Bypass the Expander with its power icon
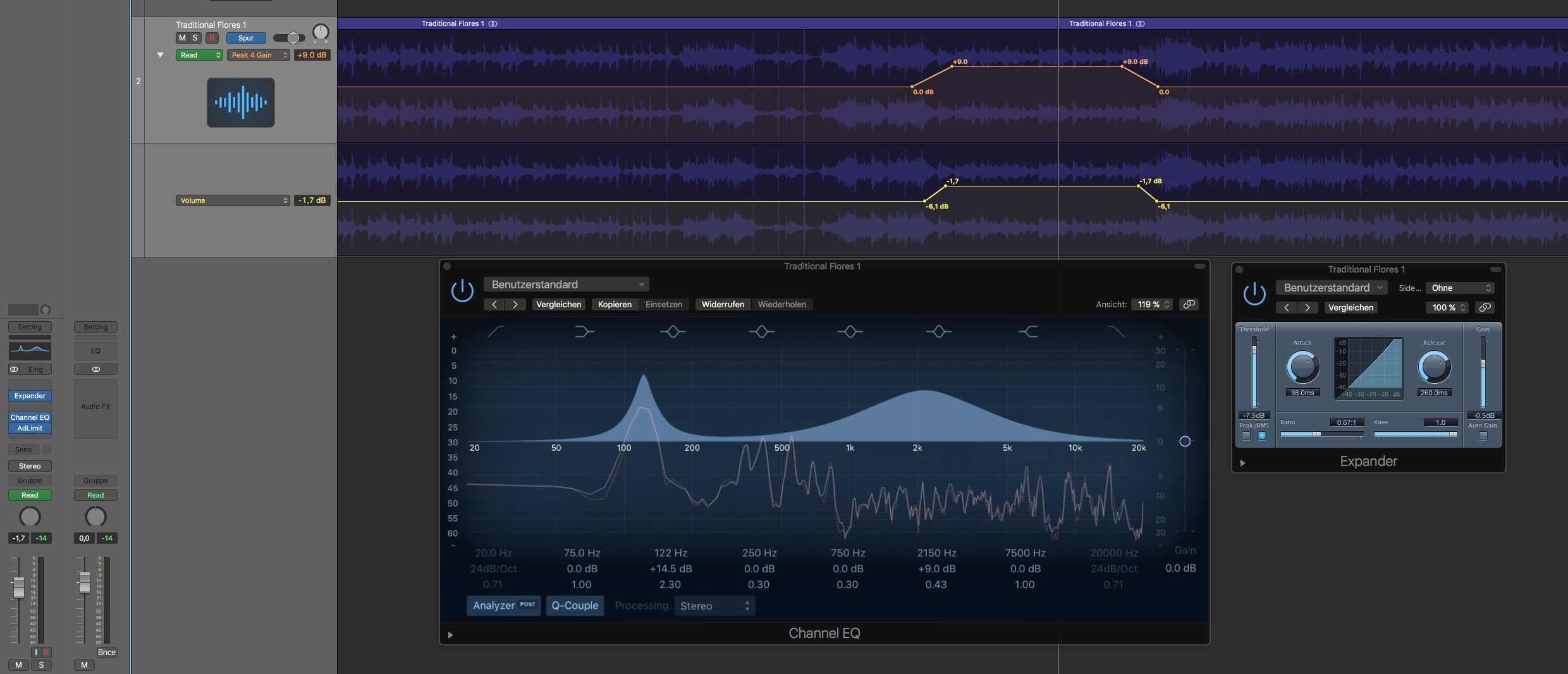1568x674 pixels. tap(1254, 294)
